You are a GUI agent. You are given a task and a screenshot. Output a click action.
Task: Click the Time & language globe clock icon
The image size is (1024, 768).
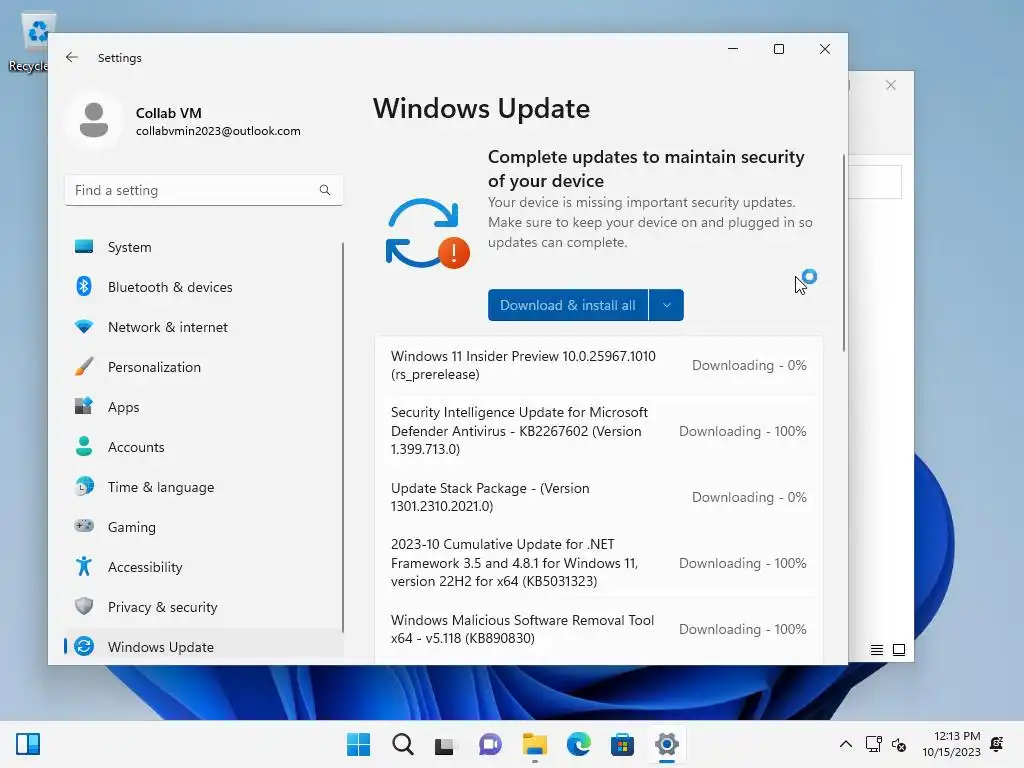(84, 487)
